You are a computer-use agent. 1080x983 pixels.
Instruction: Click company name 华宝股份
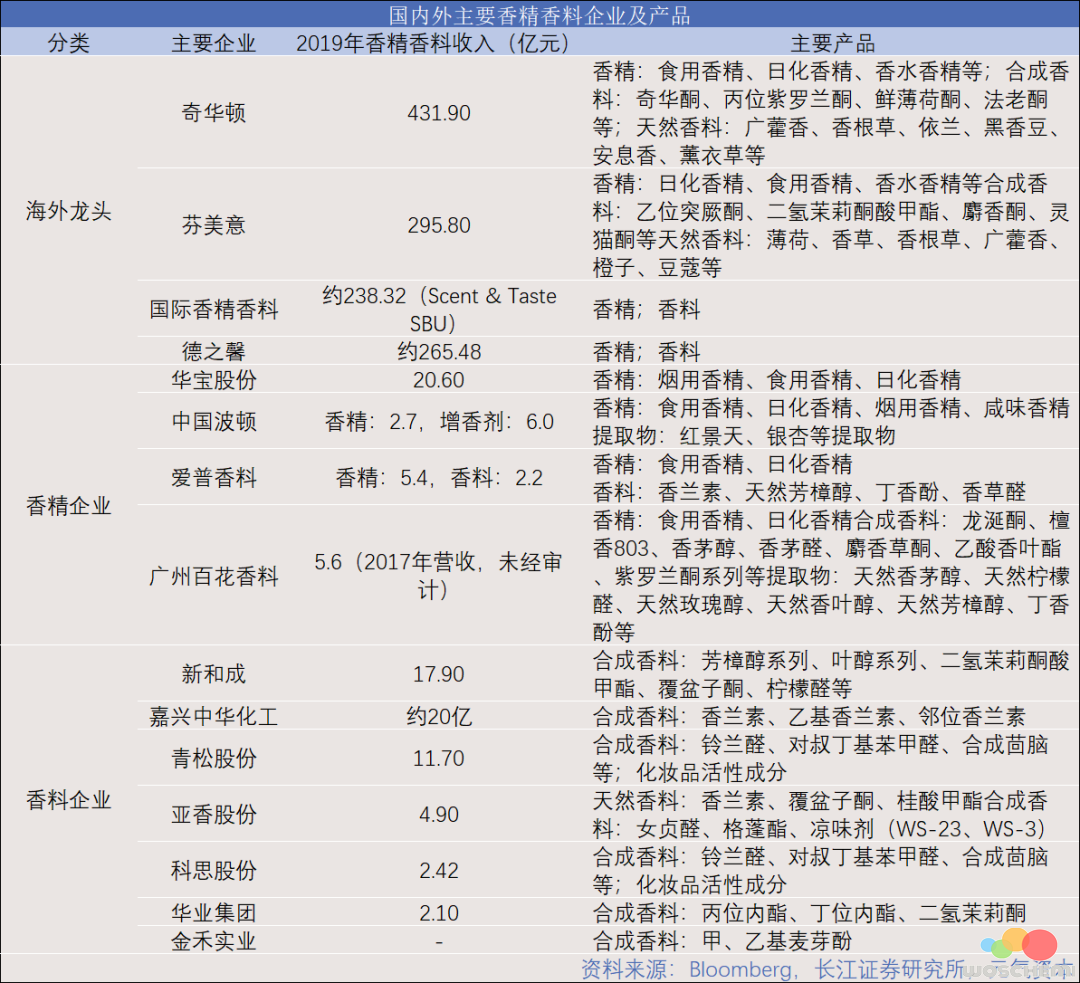[x=214, y=380]
